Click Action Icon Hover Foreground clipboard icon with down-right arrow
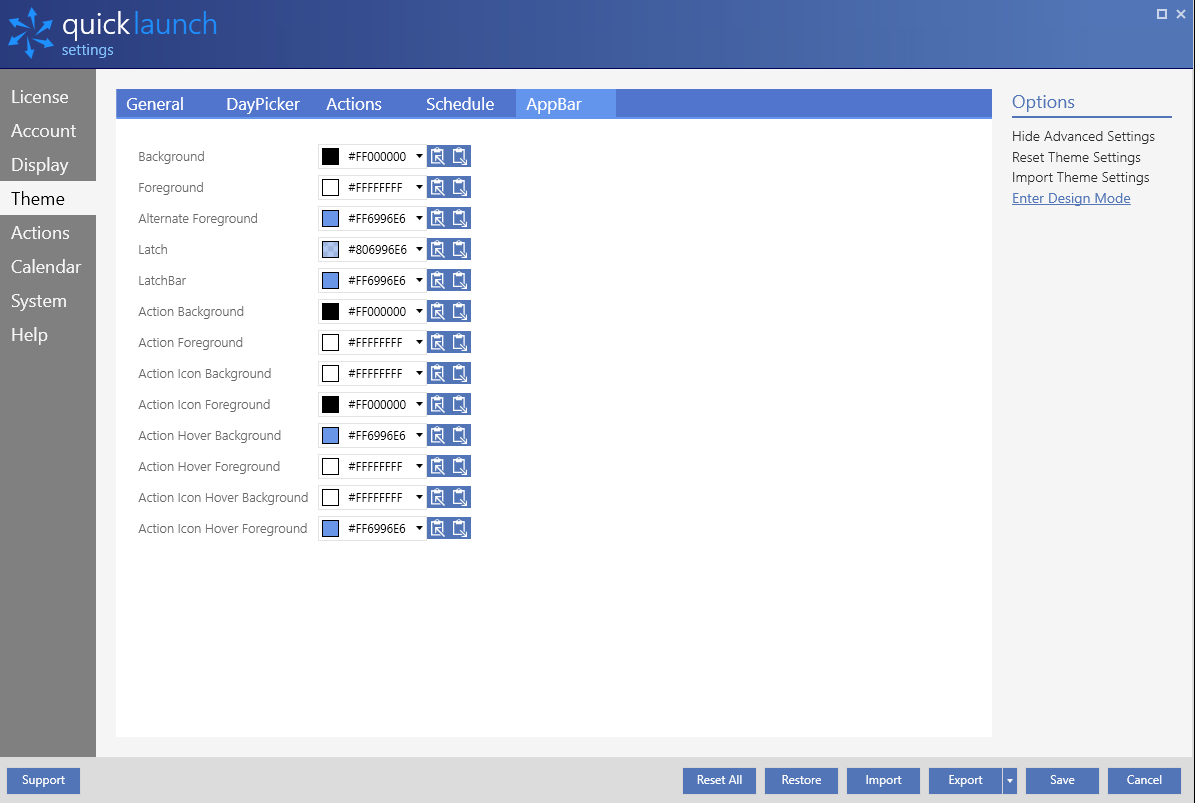 point(460,528)
